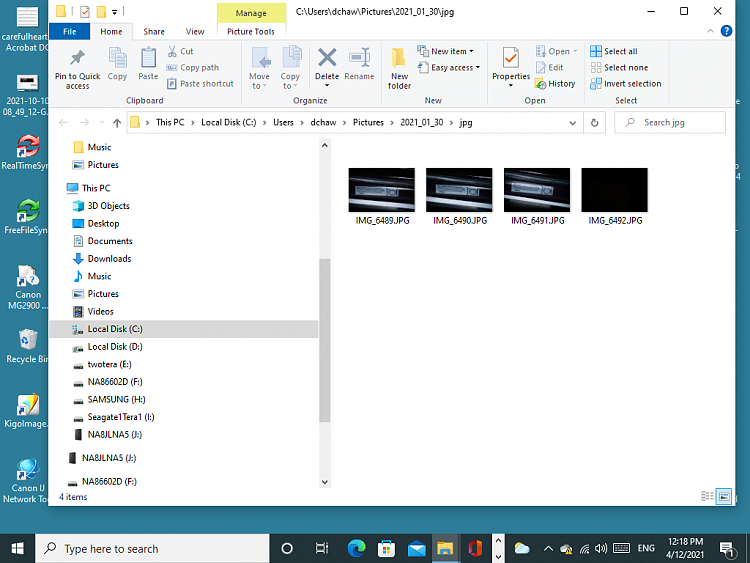
Task: Open the File menu tab
Action: (69, 32)
